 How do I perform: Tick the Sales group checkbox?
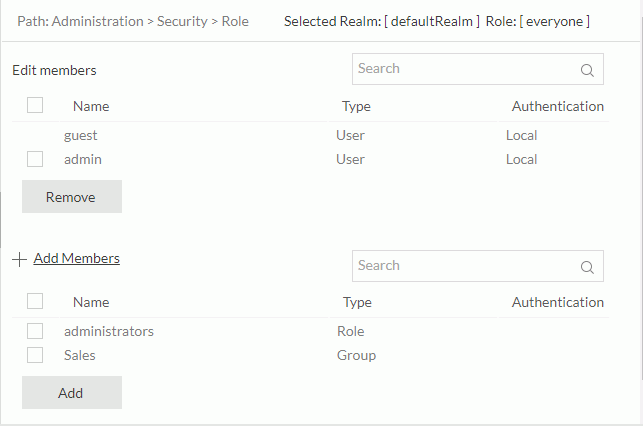35,355
